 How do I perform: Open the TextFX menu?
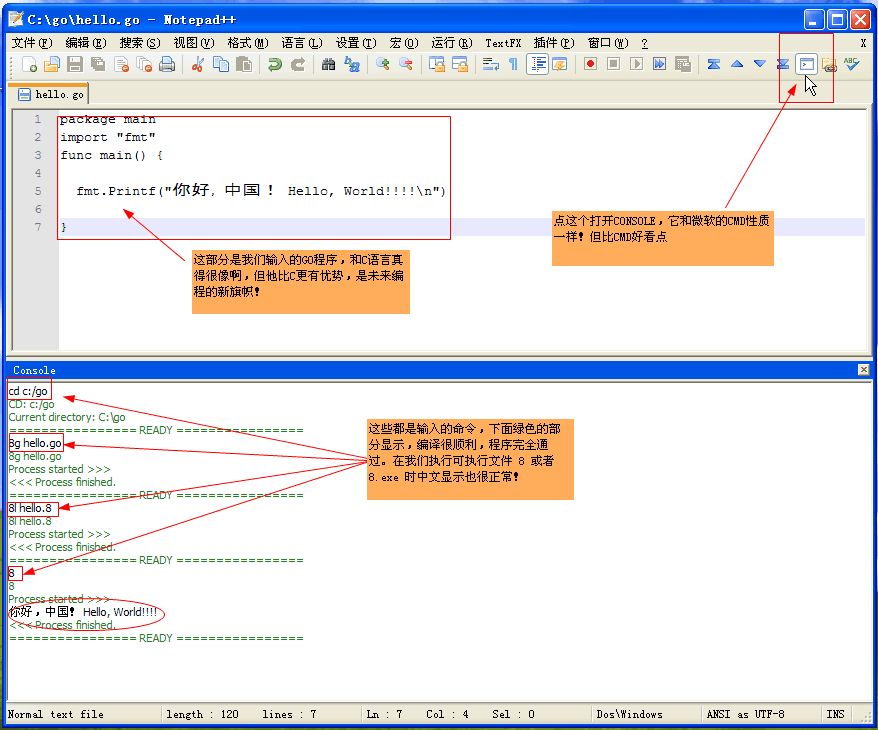click(503, 43)
